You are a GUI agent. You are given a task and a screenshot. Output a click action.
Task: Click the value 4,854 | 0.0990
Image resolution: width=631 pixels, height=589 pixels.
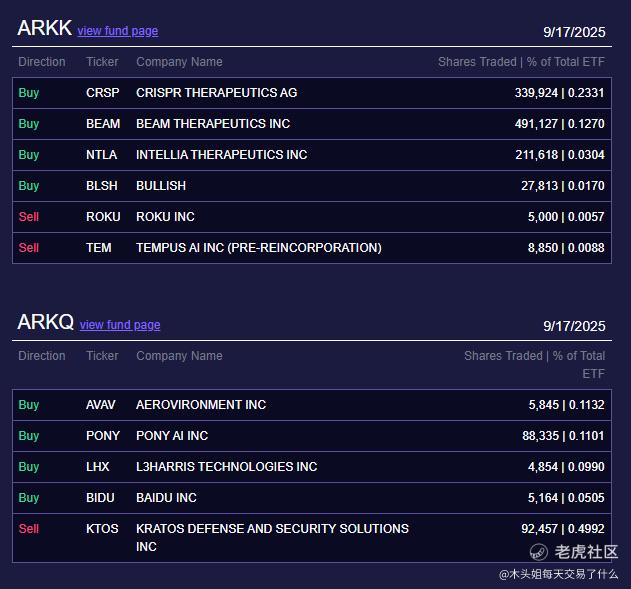coord(566,467)
